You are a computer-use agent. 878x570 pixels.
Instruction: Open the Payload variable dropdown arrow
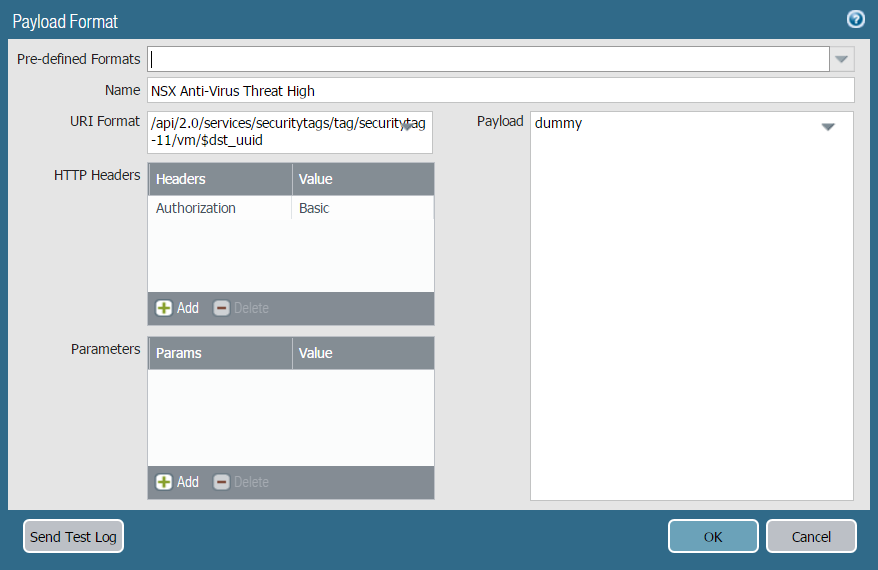coord(828,127)
